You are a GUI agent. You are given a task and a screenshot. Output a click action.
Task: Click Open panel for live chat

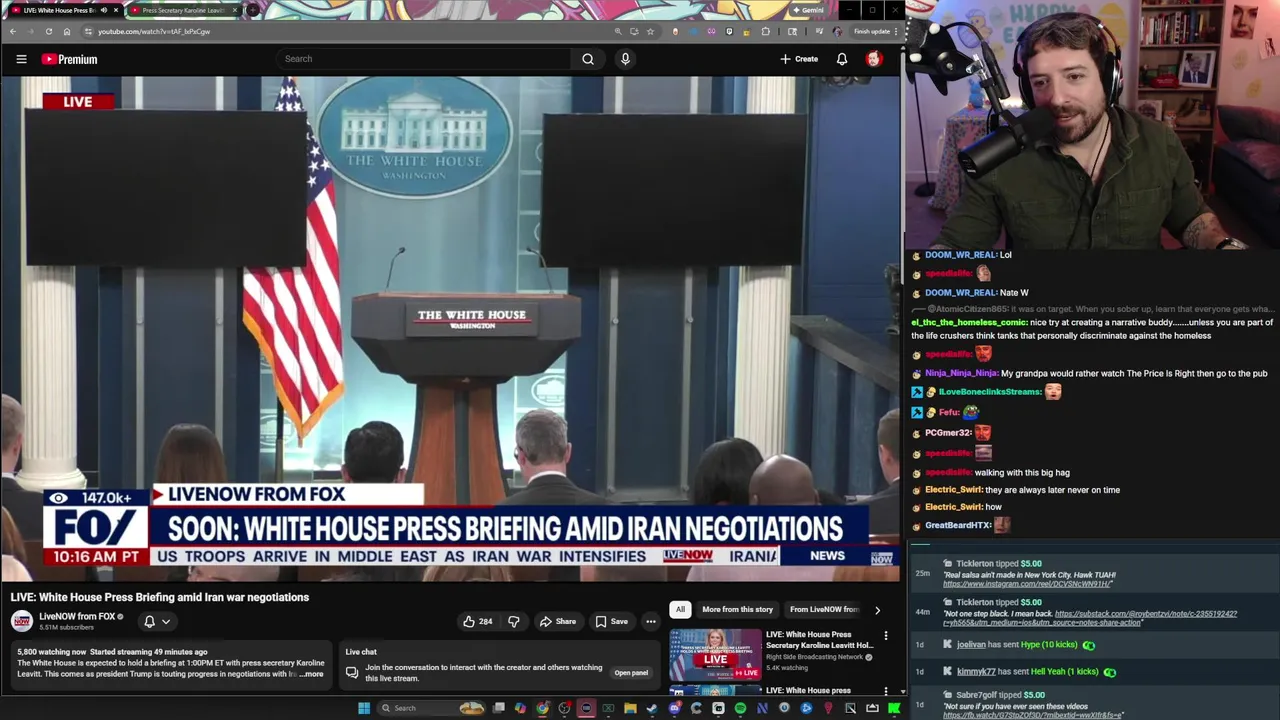[631, 673]
